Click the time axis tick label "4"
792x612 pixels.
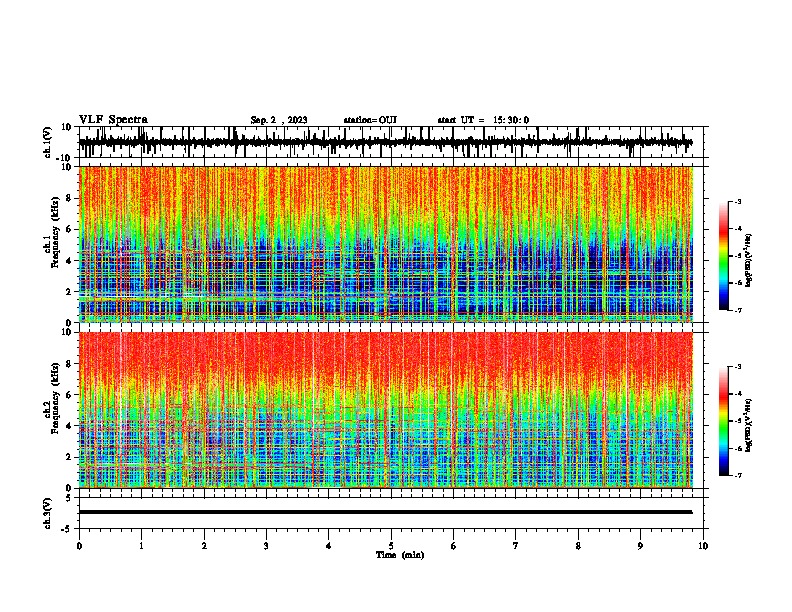pos(329,546)
